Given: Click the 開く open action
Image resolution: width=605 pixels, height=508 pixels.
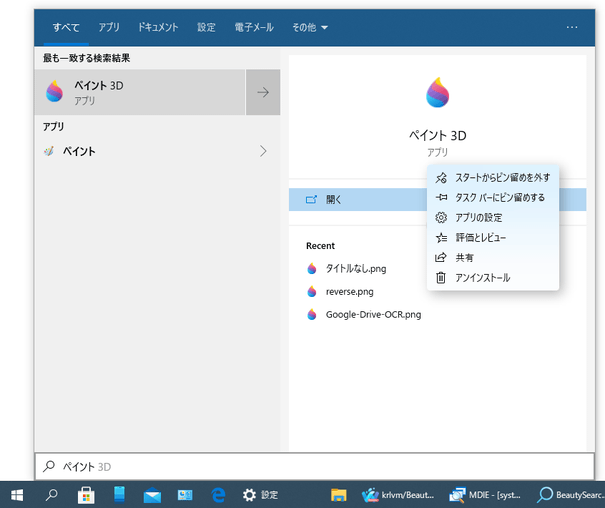Looking at the screenshot, I should (x=358, y=199).
